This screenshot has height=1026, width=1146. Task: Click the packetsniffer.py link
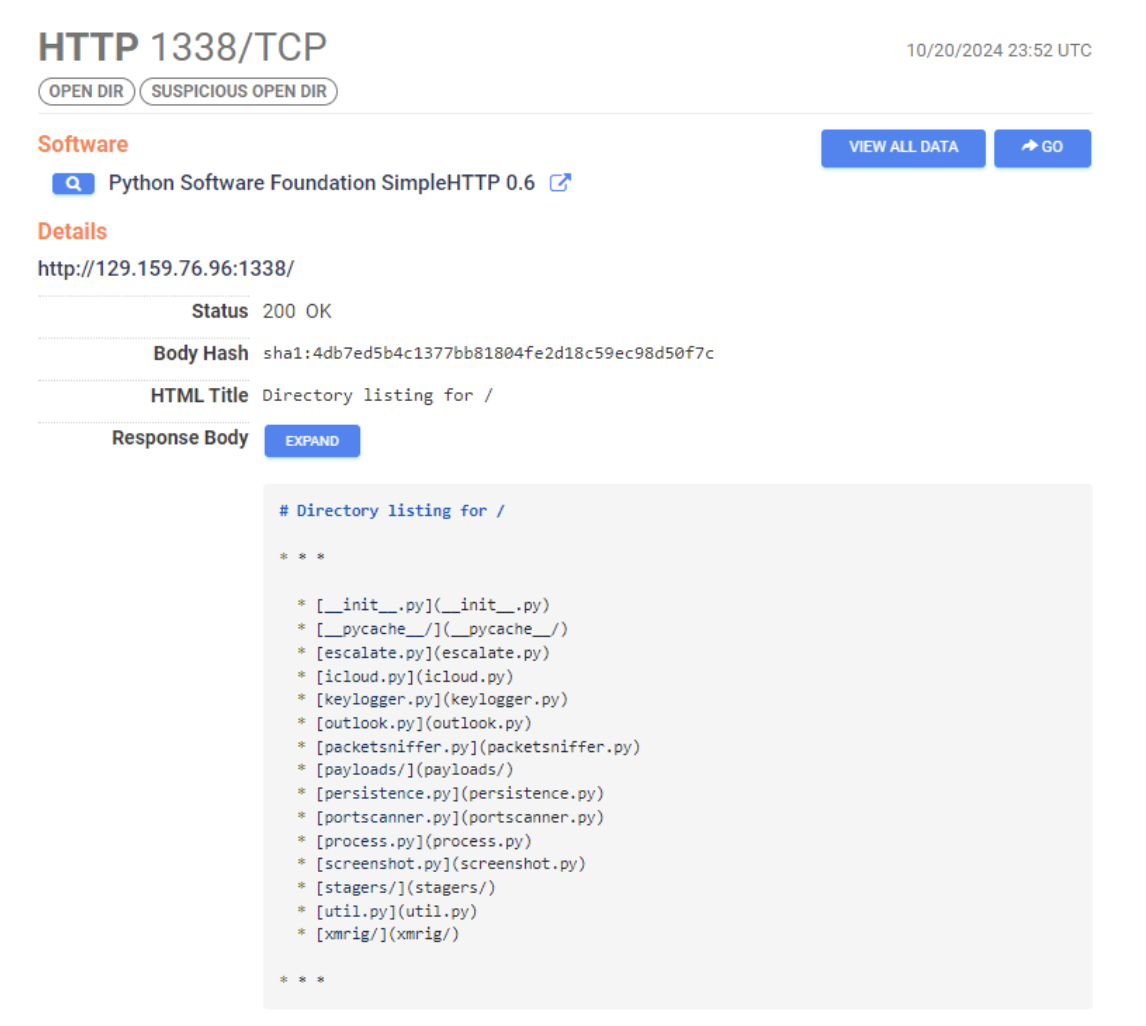pos(394,746)
